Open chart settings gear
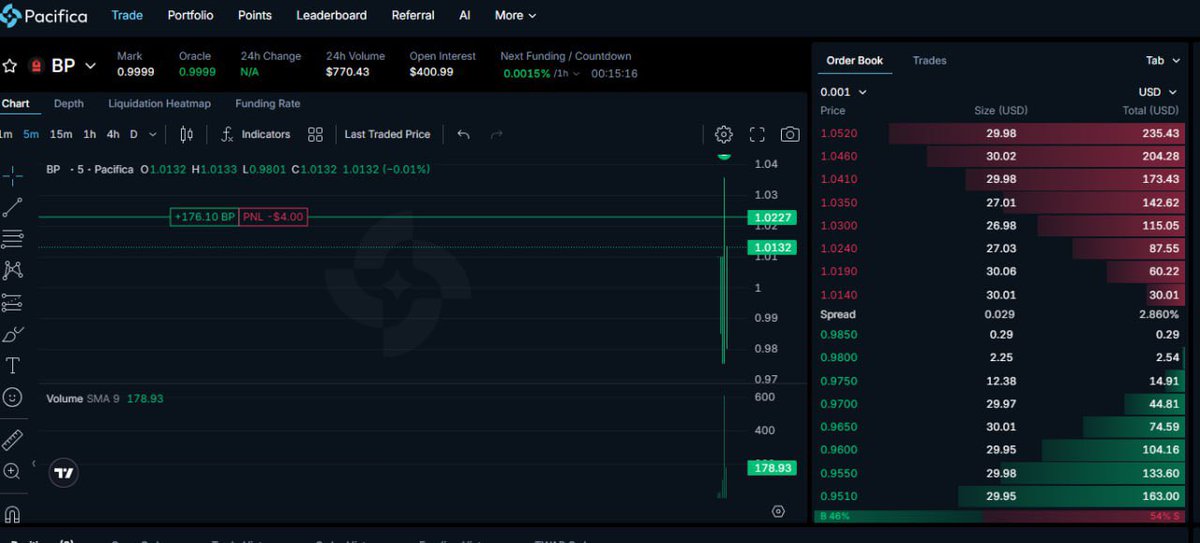Screen dimensions: 1200x543 click(724, 134)
